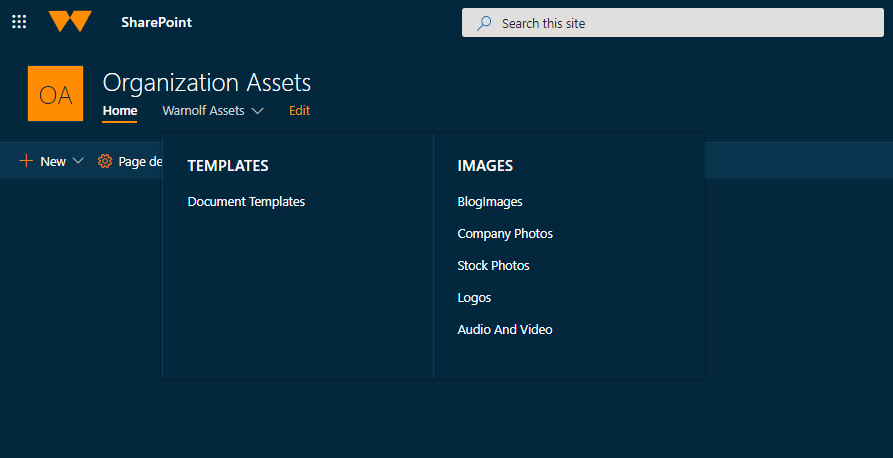Open the SharePoint home link
Screen dimensions: 893x458
[156, 22]
